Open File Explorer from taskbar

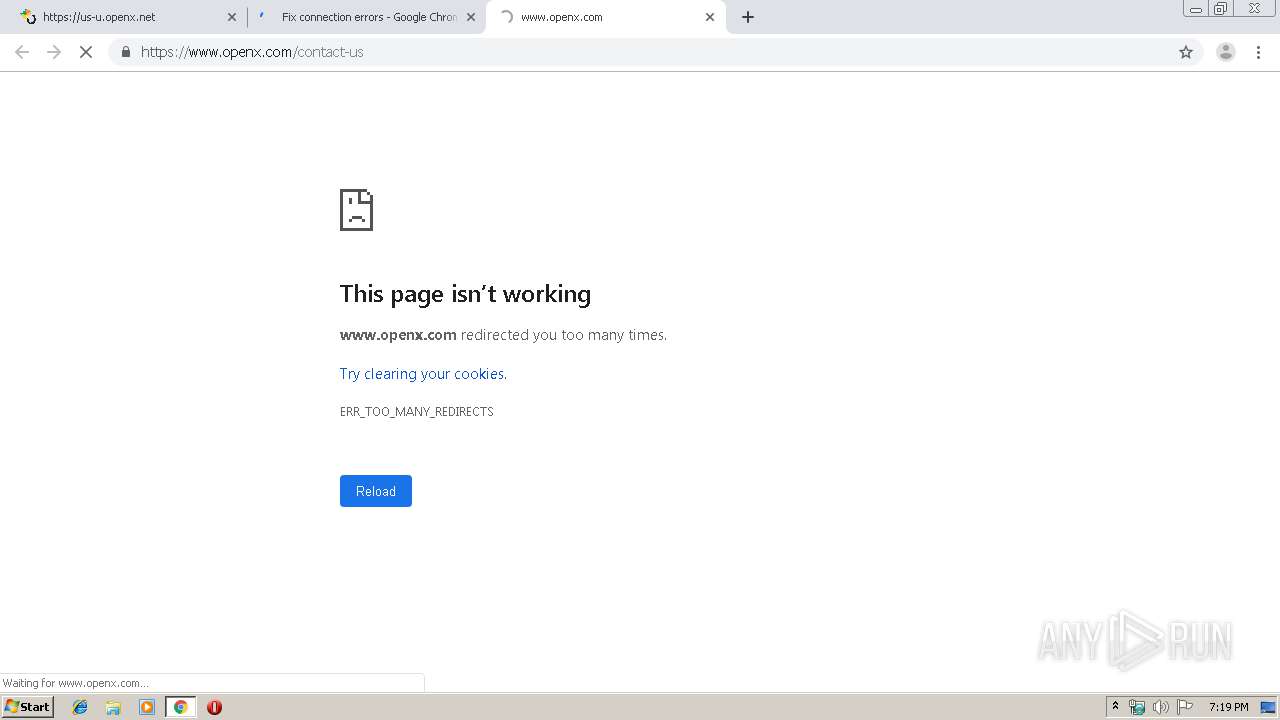pos(113,707)
